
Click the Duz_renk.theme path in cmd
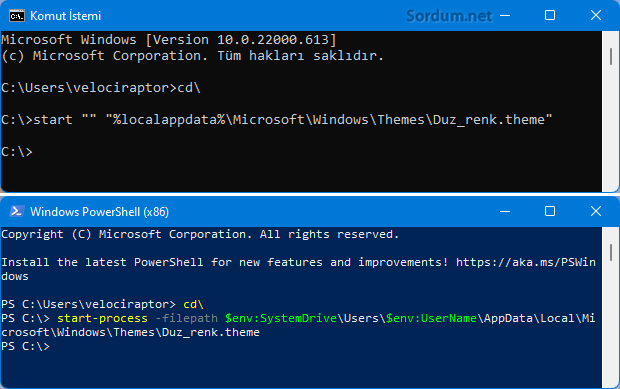(489, 120)
